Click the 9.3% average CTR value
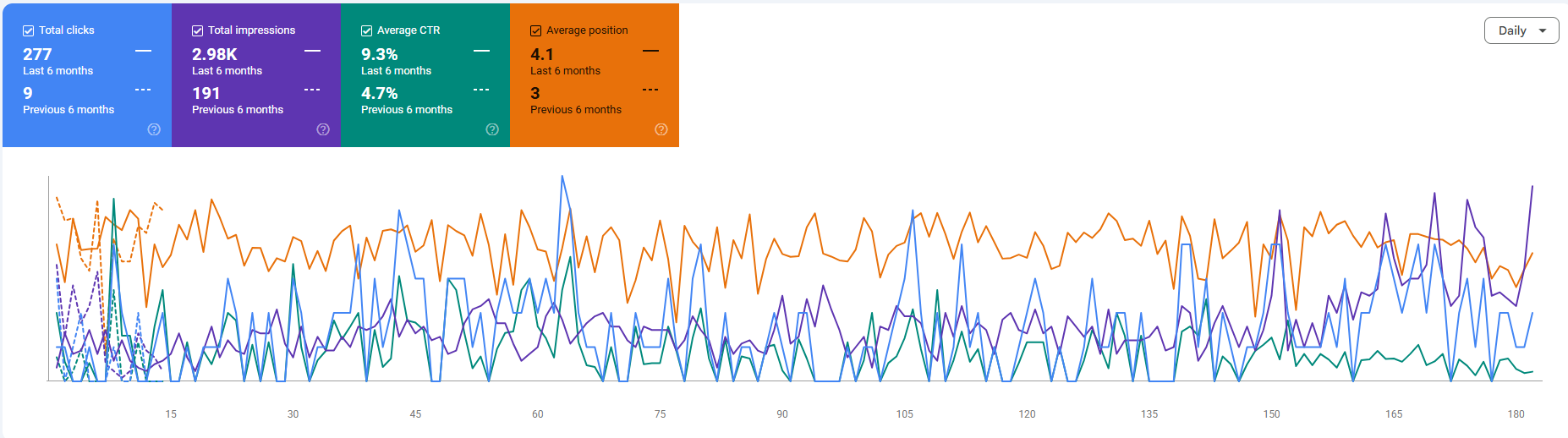The image size is (1568, 438). [380, 54]
